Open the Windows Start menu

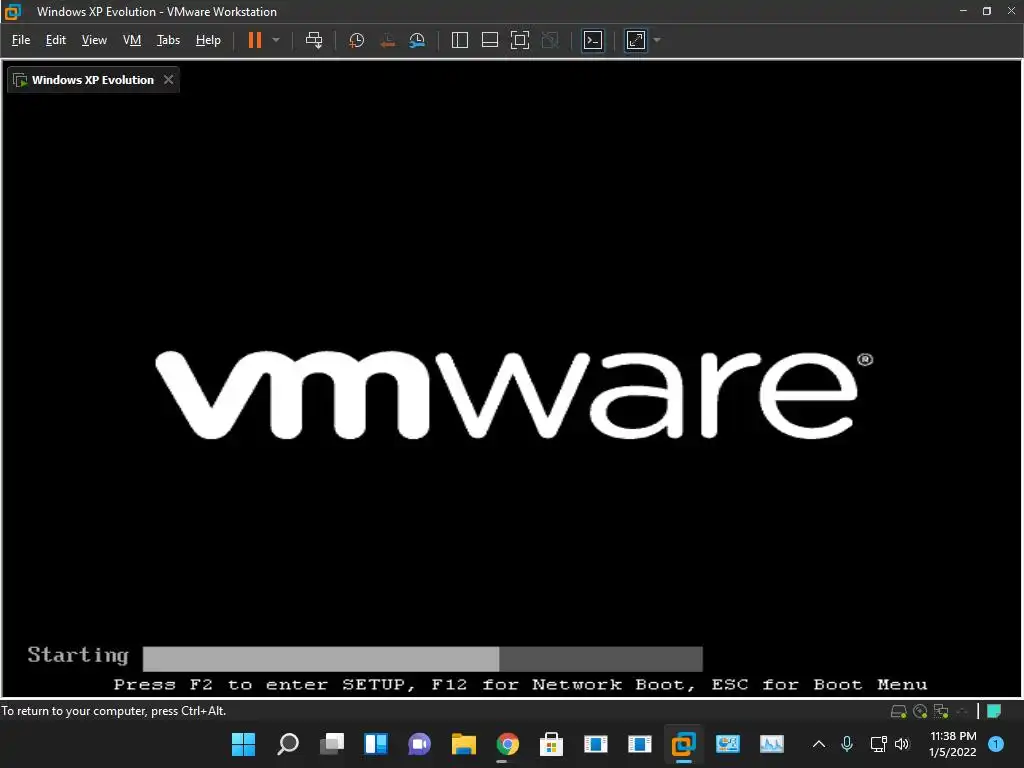244,744
